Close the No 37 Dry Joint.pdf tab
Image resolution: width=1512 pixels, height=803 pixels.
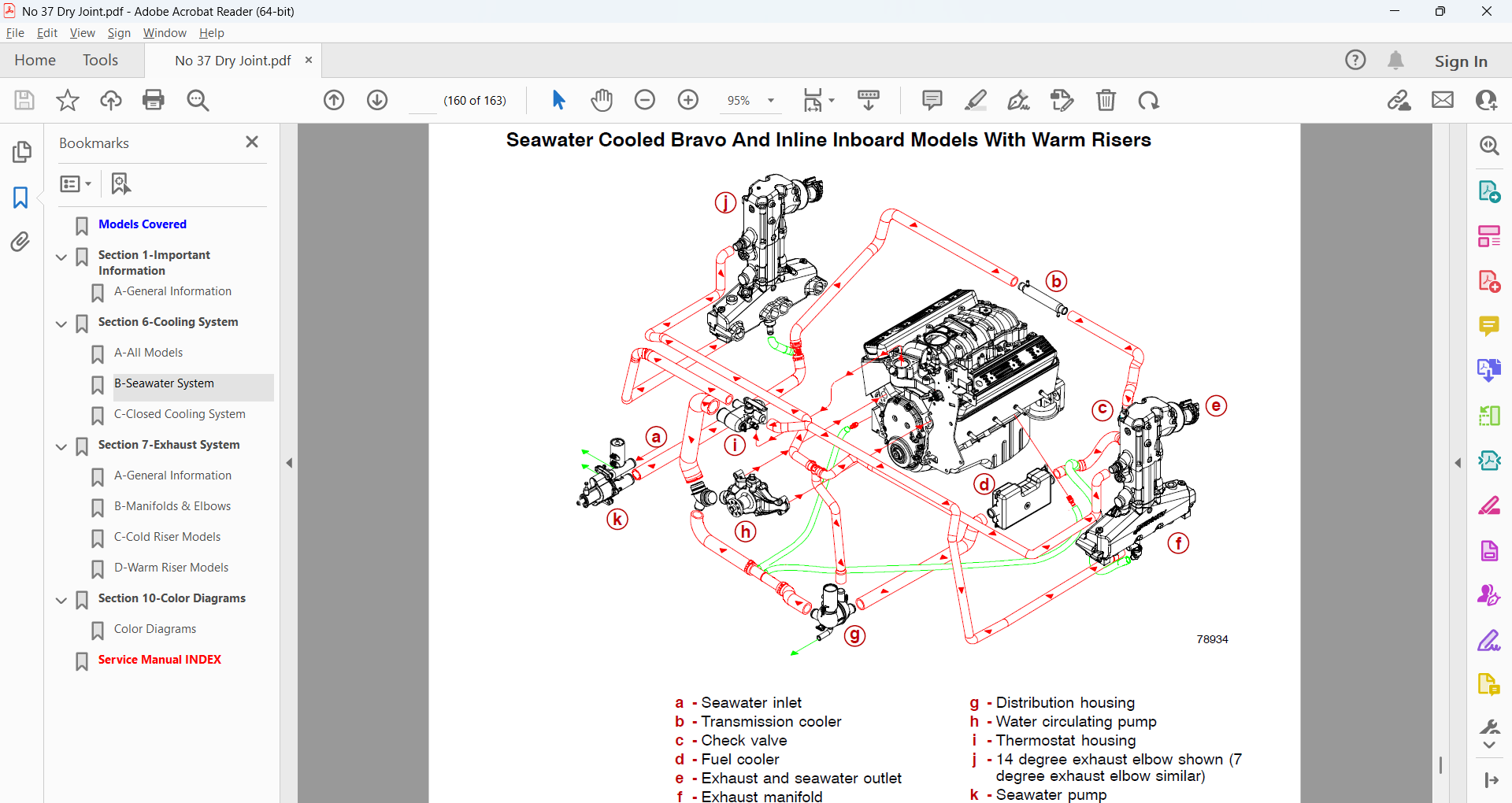coord(309,60)
